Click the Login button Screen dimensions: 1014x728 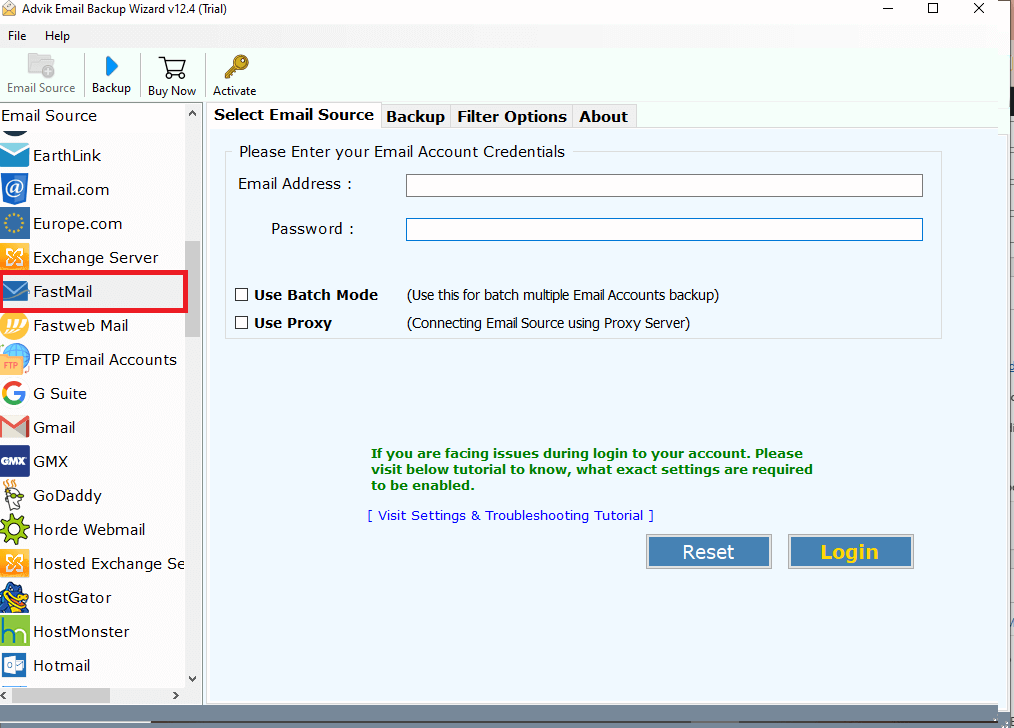(850, 551)
